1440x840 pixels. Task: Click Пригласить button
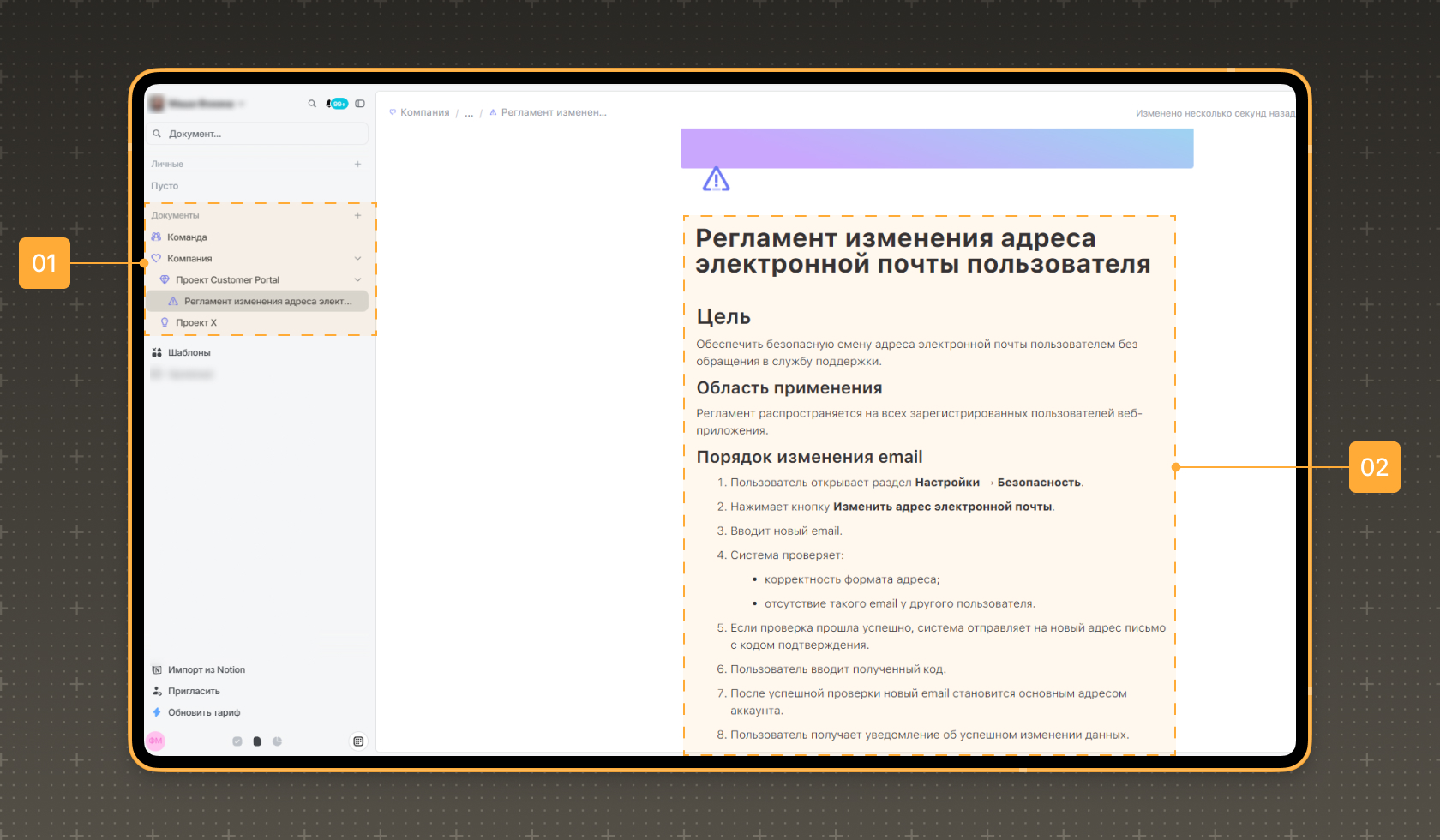pos(194,691)
